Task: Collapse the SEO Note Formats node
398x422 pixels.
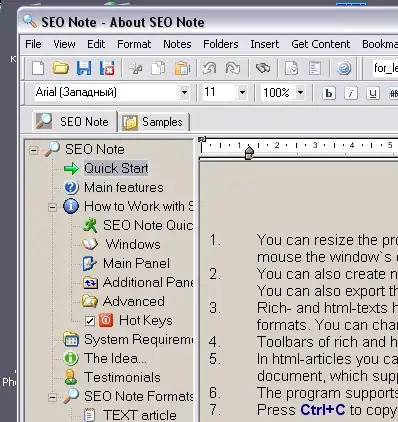Action: 52,397
